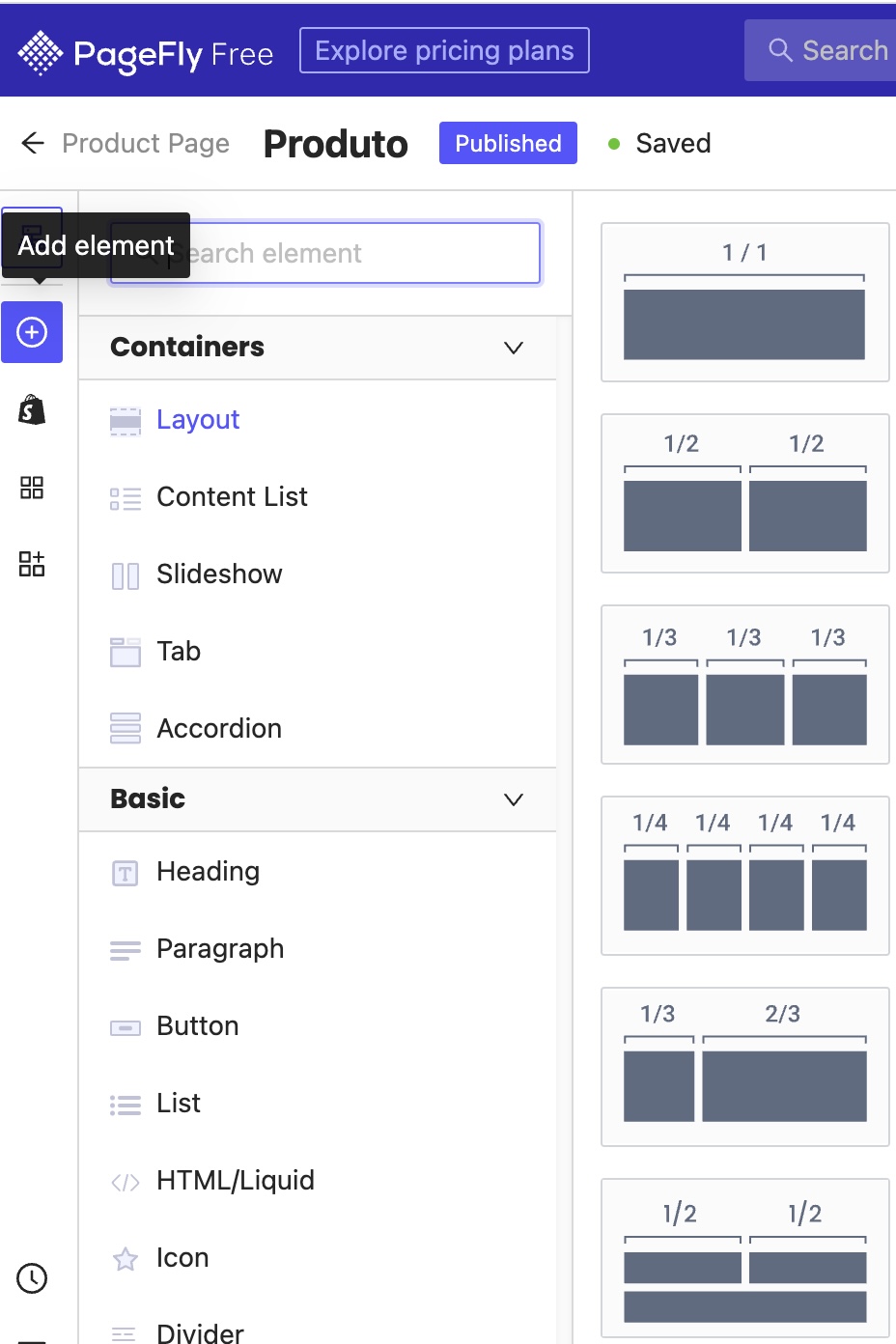
Task: Click the Search element input field
Action: [325, 253]
